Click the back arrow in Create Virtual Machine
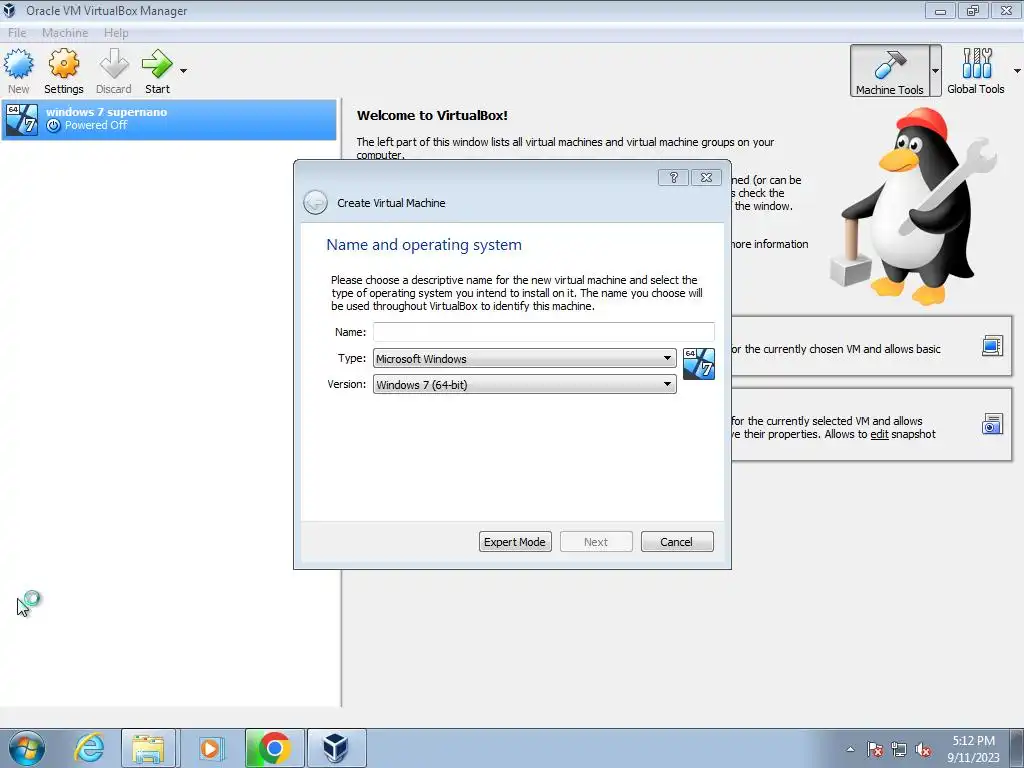The image size is (1024, 768). [315, 202]
